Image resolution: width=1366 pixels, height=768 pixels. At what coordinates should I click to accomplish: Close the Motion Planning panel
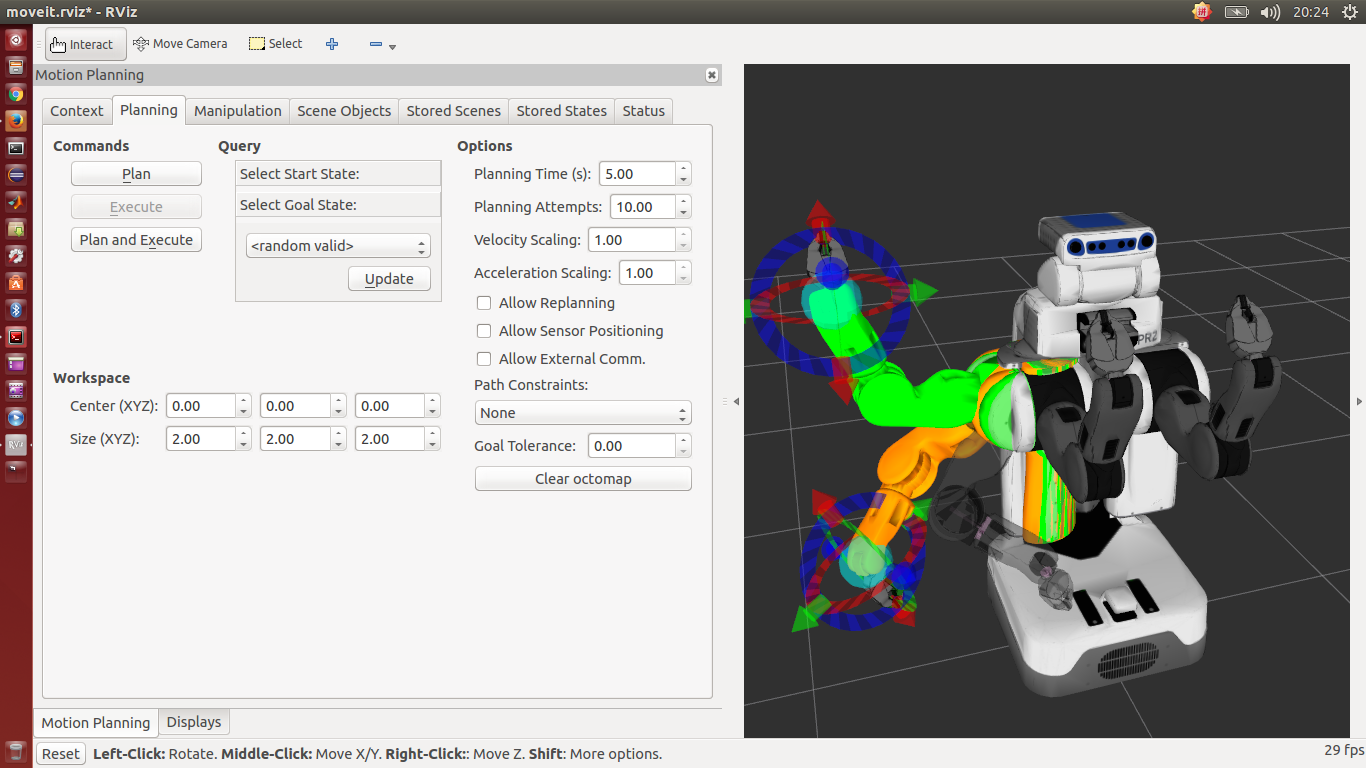pos(711,75)
